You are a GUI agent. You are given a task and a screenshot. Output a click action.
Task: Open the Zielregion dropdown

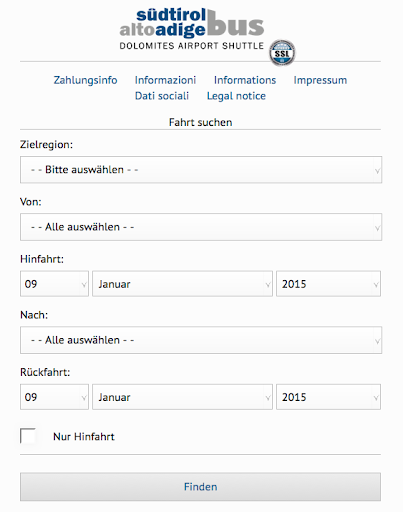coord(201,170)
